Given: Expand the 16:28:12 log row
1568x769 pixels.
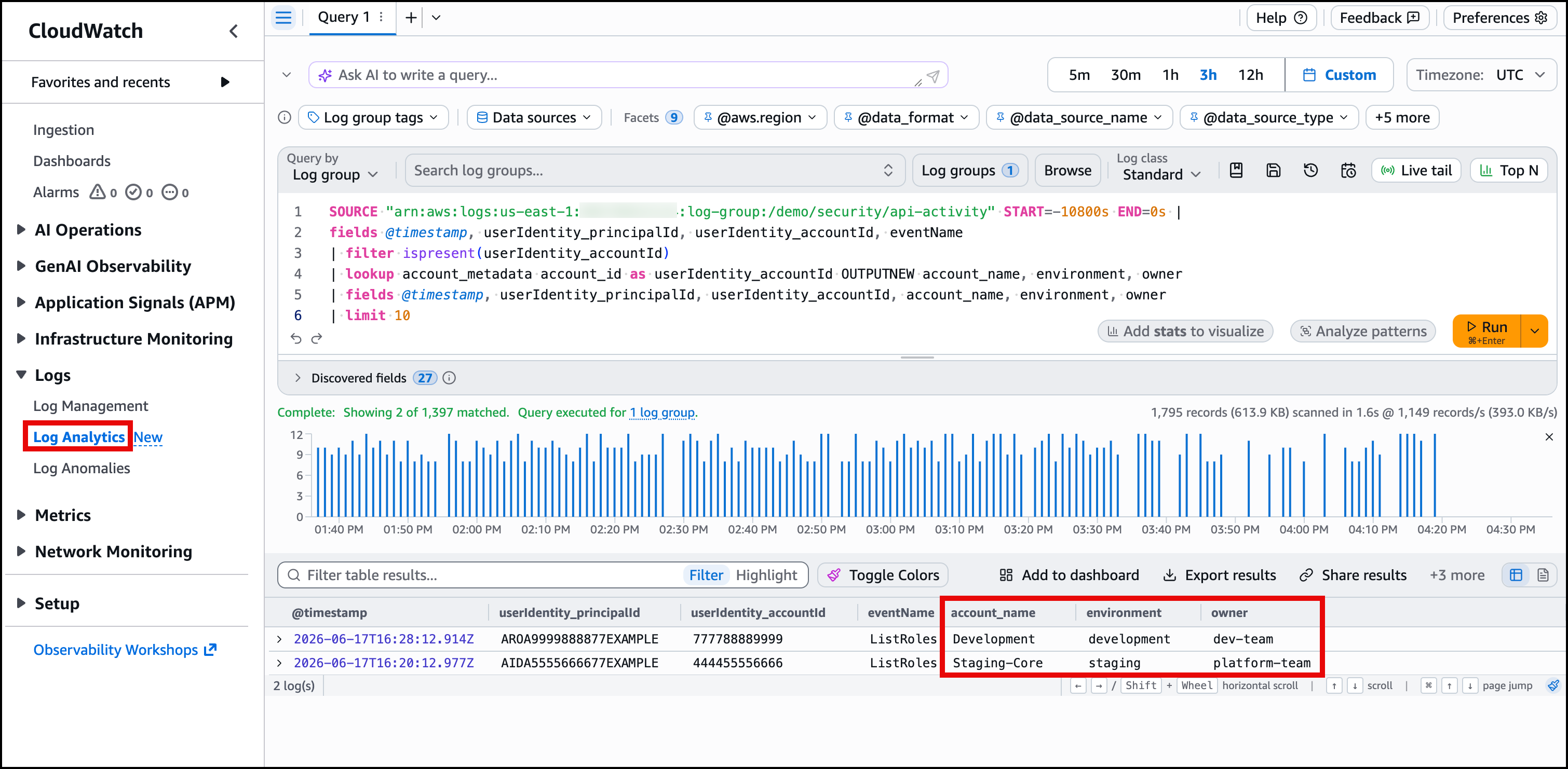Looking at the screenshot, I should (279, 639).
